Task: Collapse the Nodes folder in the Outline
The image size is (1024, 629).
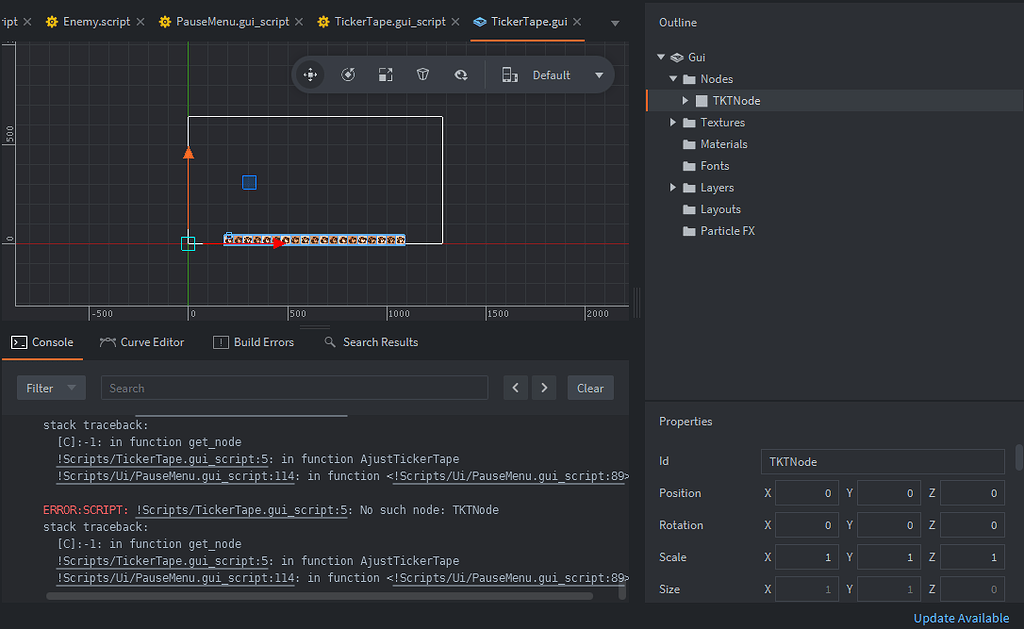Action: click(673, 78)
